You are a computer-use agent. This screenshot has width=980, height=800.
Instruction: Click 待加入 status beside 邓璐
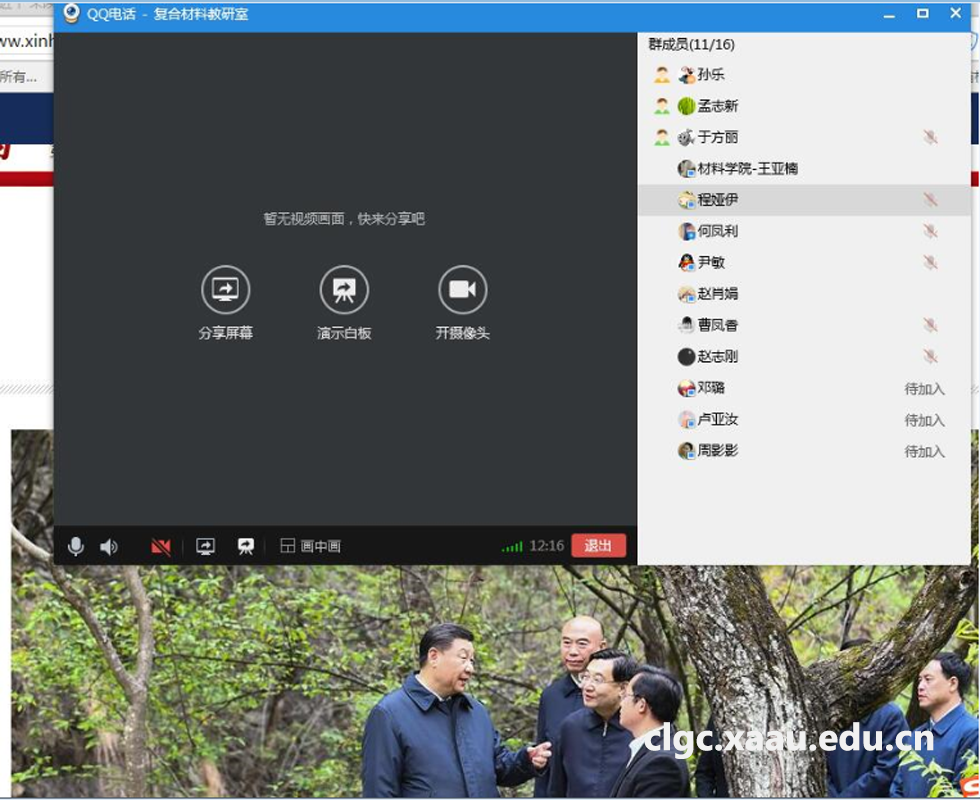click(x=924, y=389)
